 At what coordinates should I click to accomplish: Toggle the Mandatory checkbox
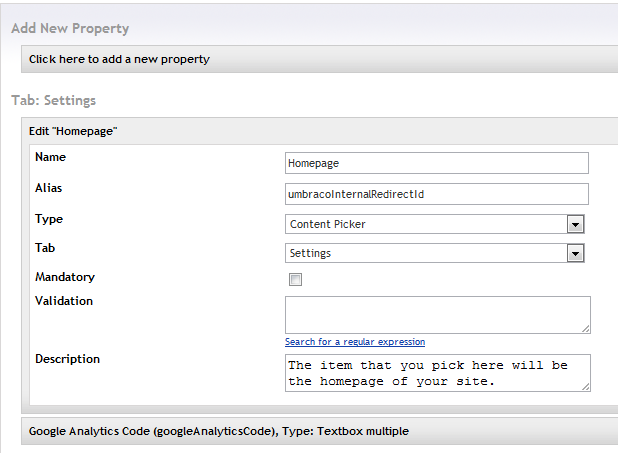tap(295, 280)
